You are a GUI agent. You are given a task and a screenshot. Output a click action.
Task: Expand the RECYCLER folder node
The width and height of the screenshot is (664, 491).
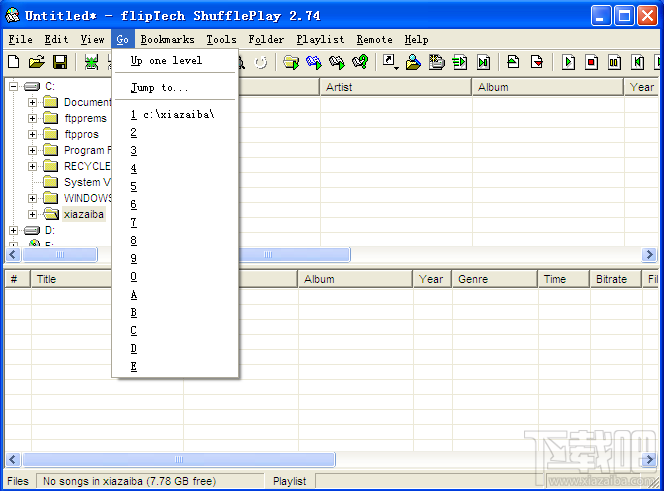click(32, 166)
